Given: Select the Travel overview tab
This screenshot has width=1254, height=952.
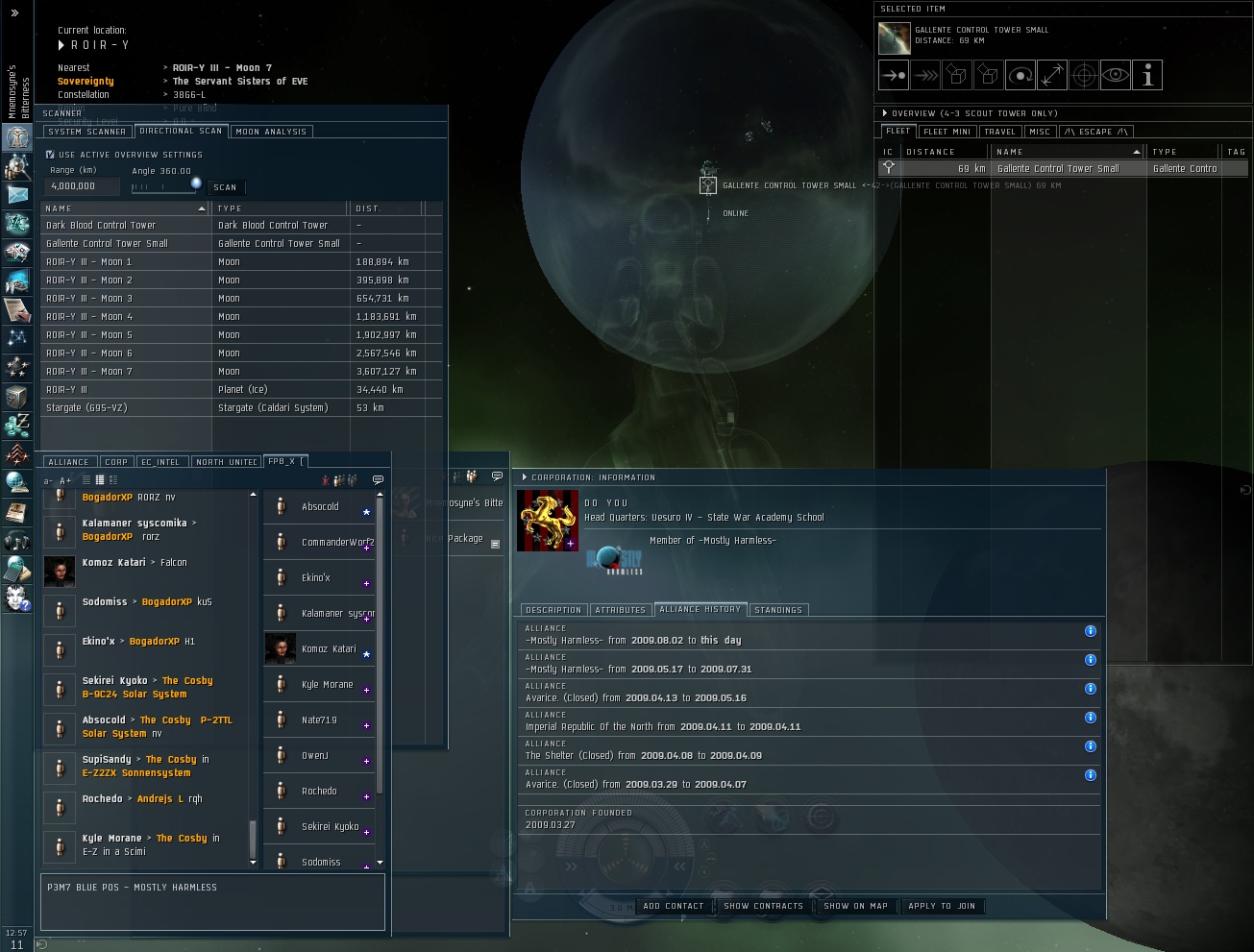Looking at the screenshot, I should (1000, 132).
